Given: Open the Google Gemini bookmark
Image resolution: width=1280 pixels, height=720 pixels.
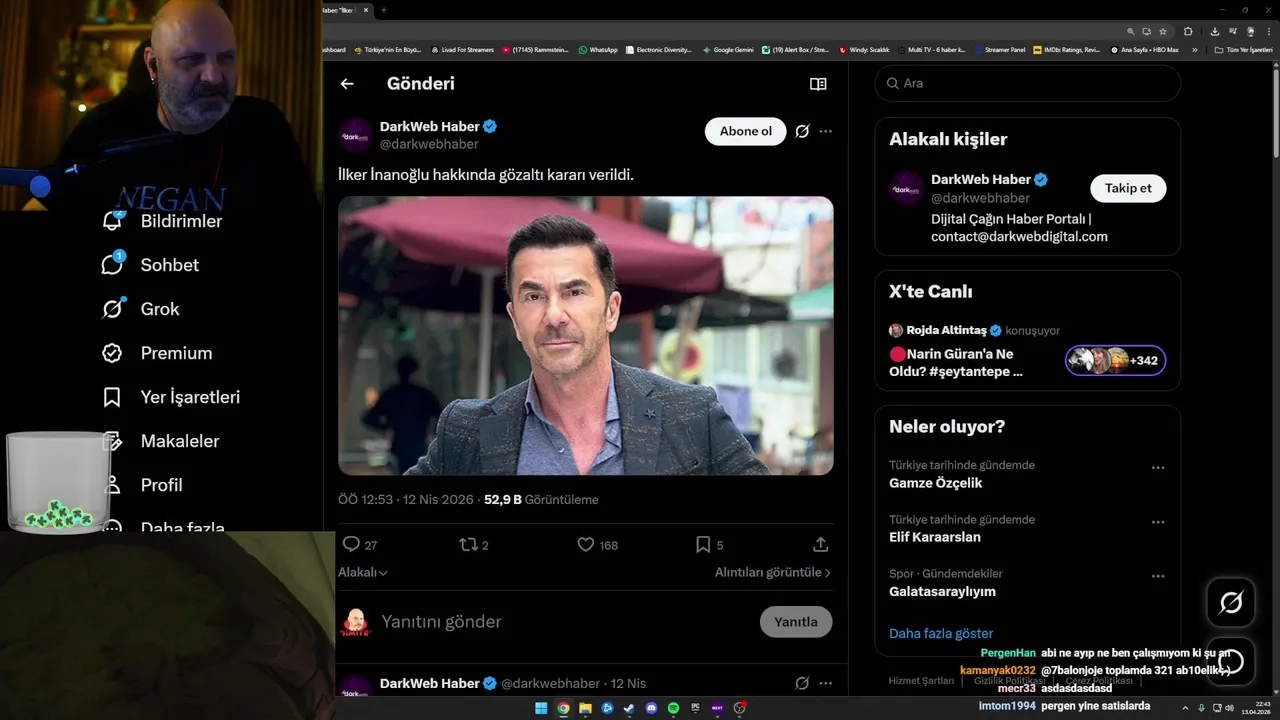Looking at the screenshot, I should 728,49.
